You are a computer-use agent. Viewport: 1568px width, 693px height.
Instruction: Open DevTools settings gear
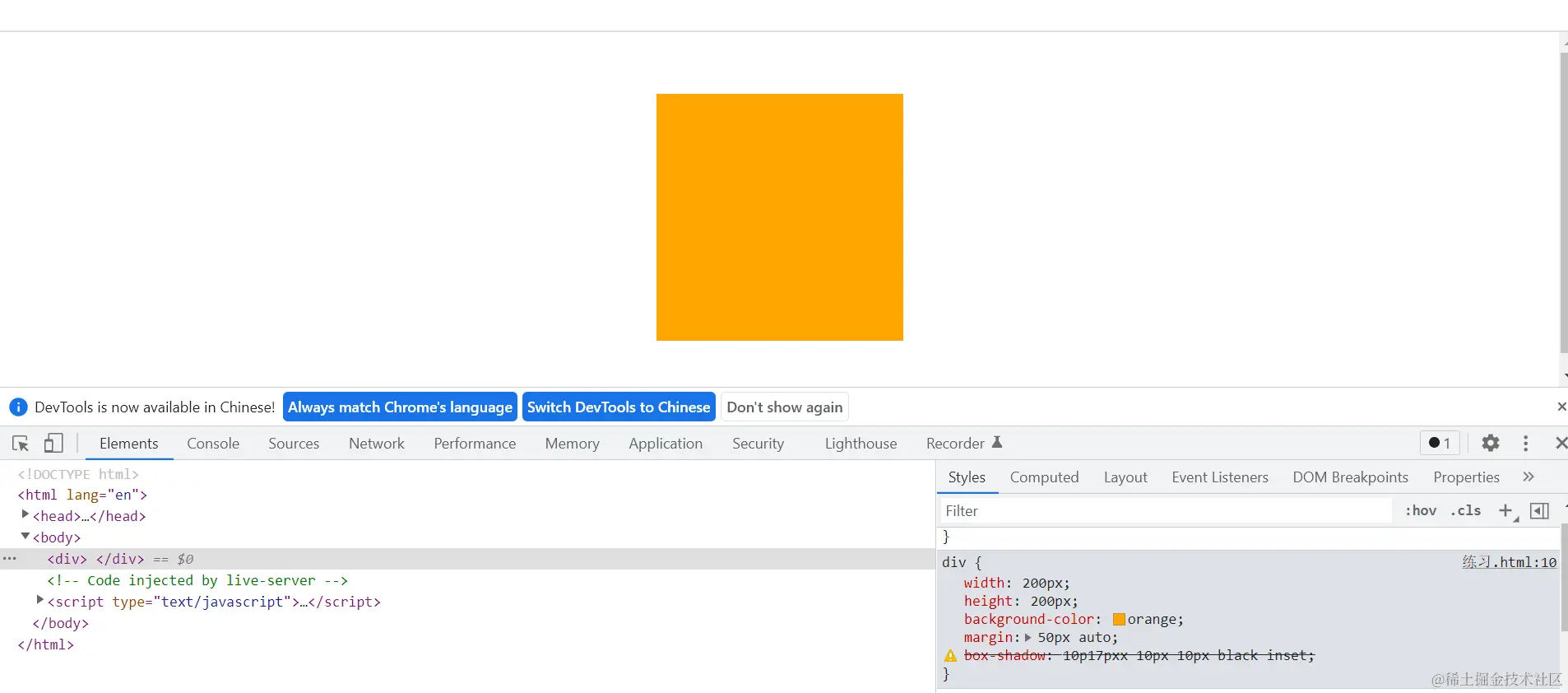pyautogui.click(x=1491, y=444)
